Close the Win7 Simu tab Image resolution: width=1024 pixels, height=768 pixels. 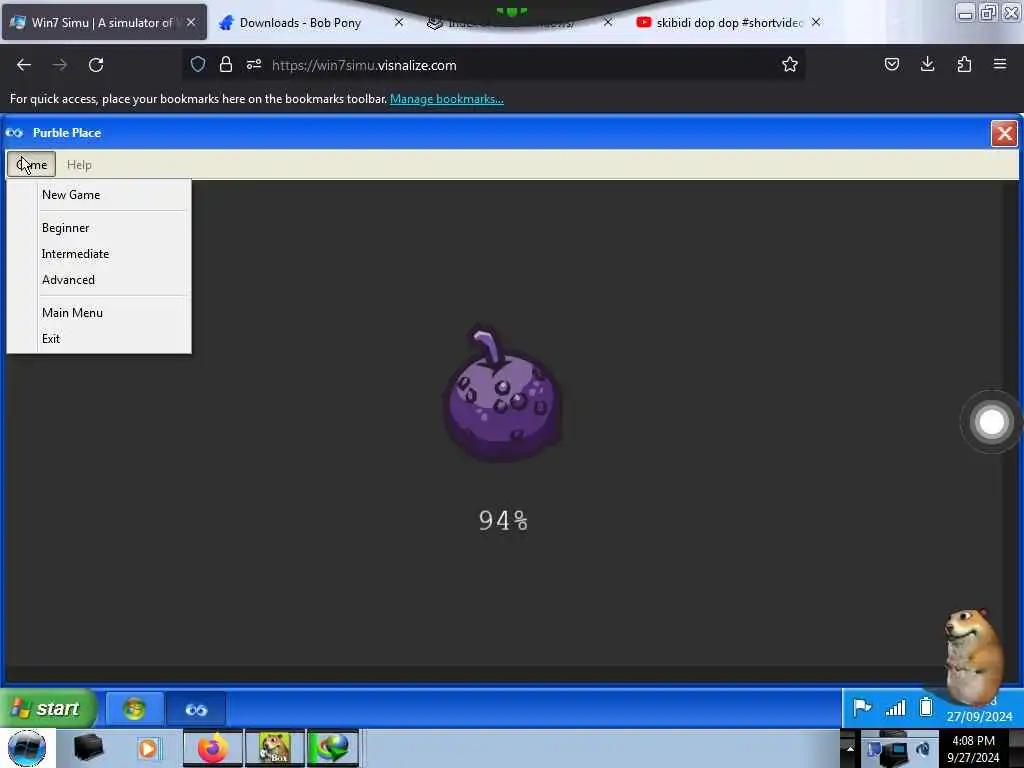coord(191,22)
